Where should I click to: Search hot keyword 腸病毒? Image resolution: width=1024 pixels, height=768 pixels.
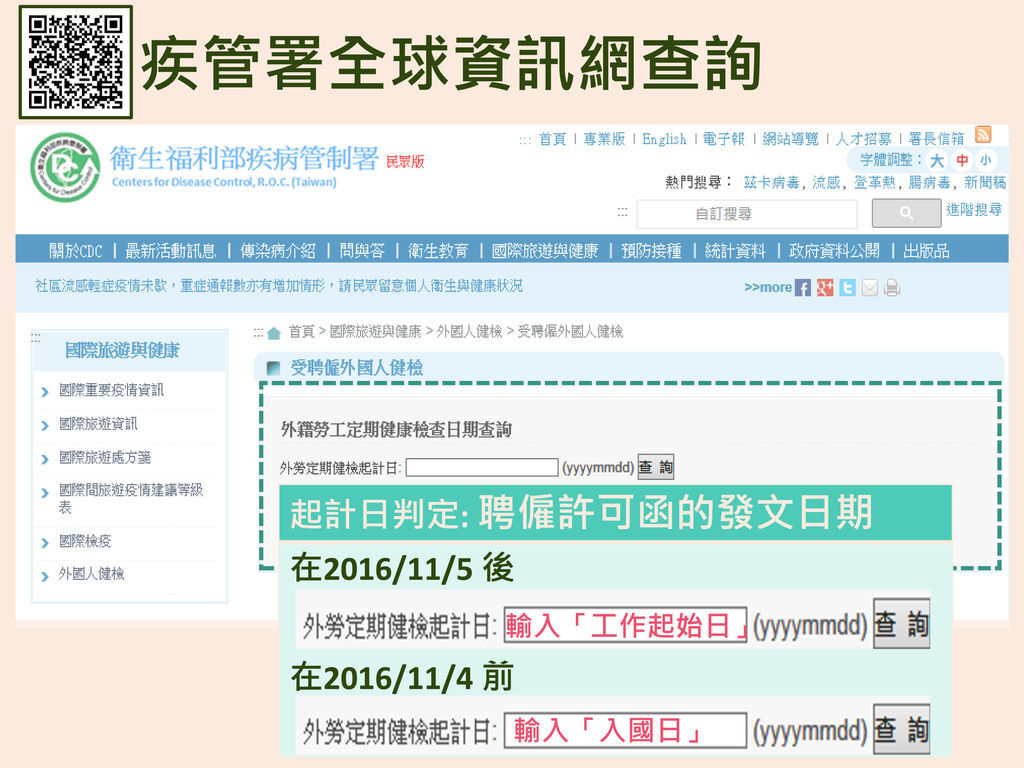929,183
